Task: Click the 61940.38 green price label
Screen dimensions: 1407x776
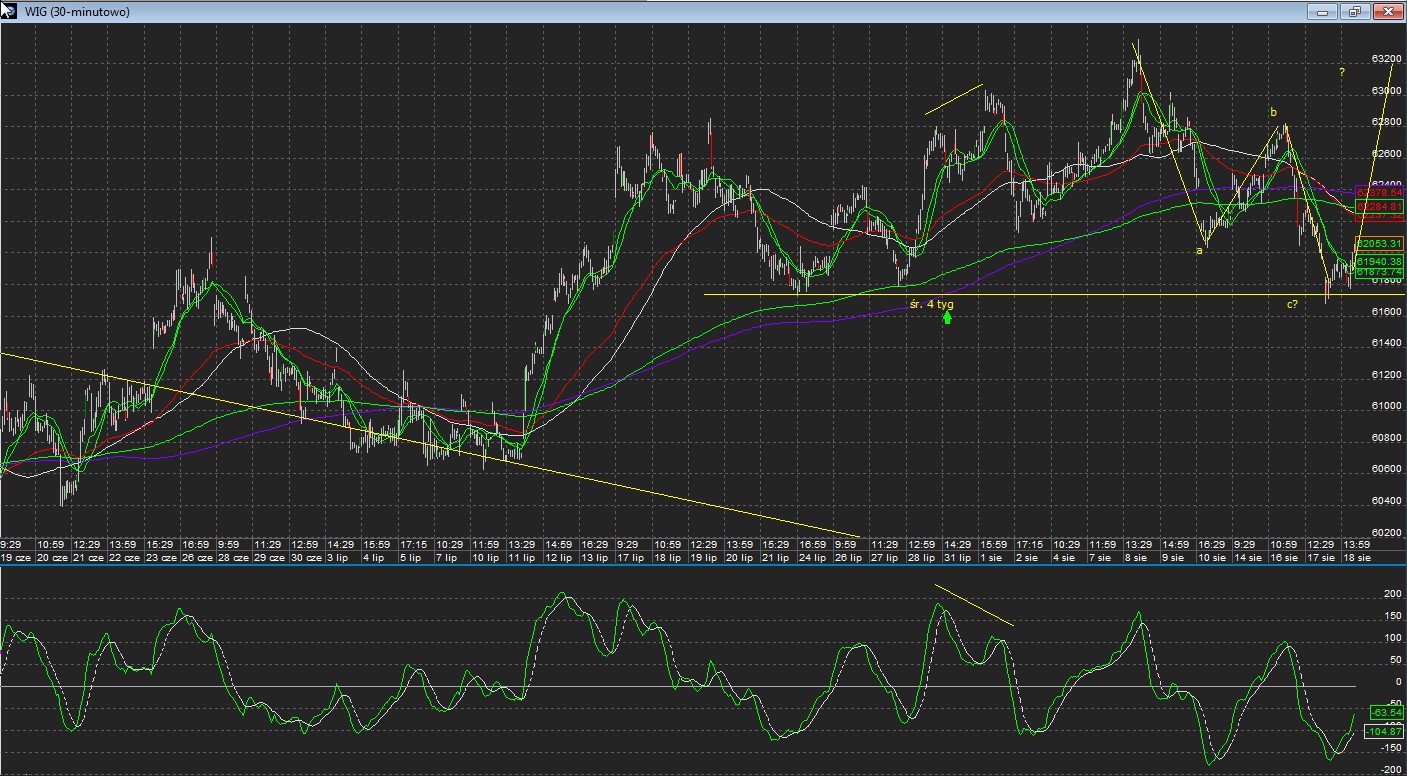Action: point(1380,261)
